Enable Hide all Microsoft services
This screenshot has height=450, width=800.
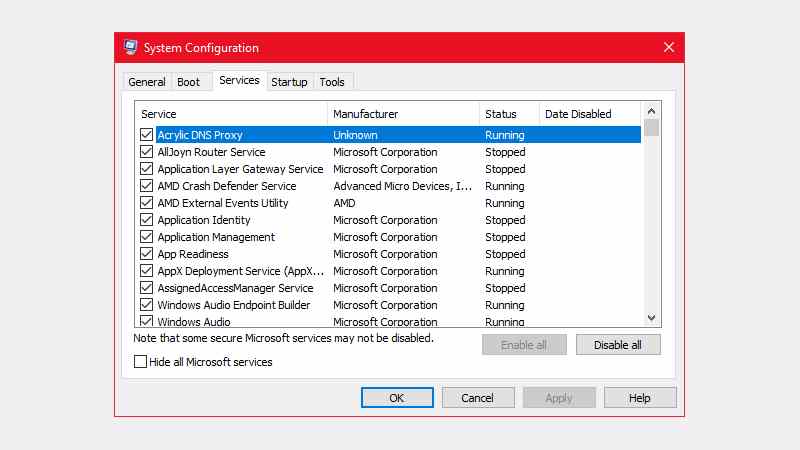click(x=140, y=362)
